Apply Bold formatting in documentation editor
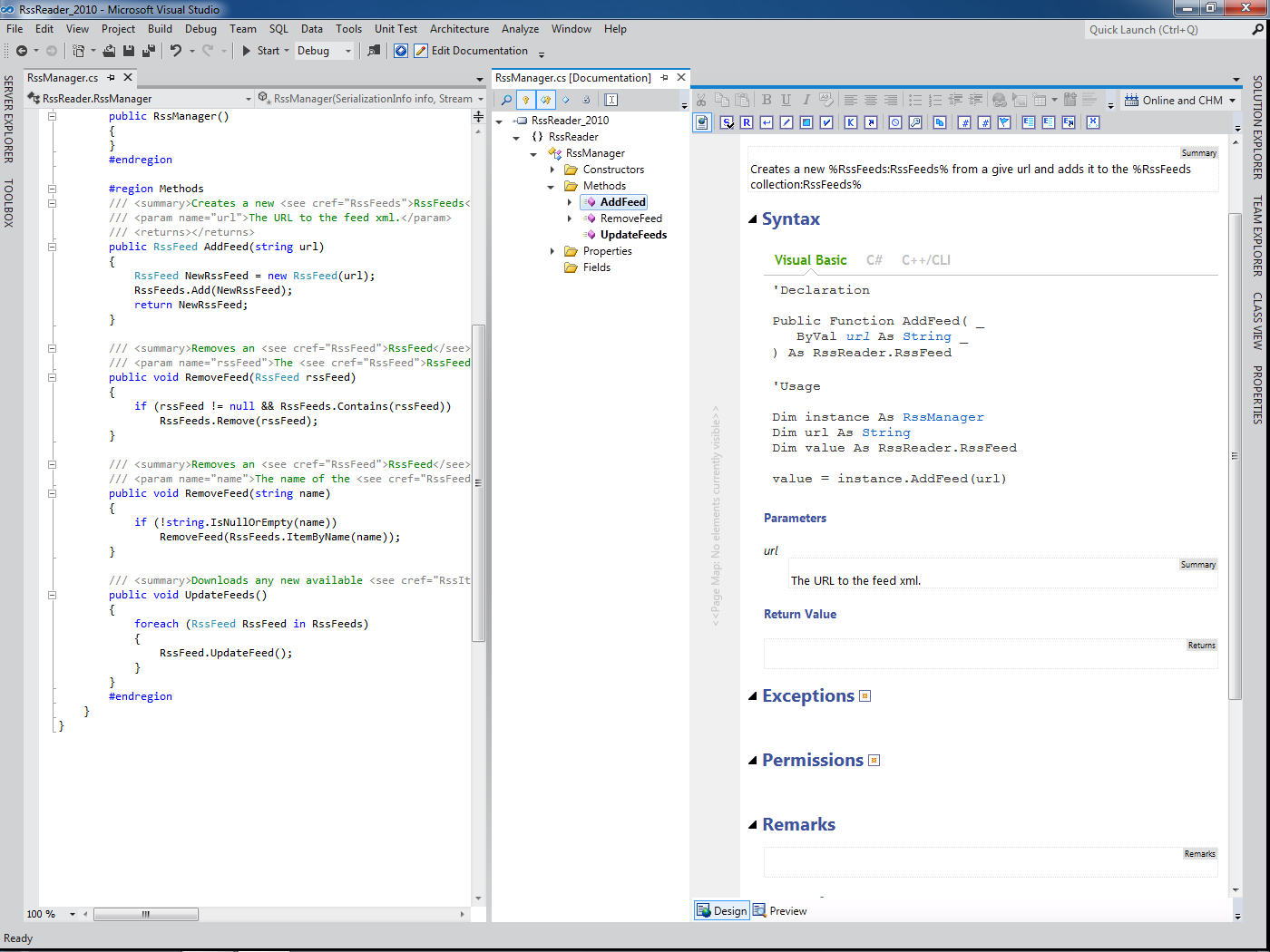The image size is (1270, 952). click(x=767, y=100)
